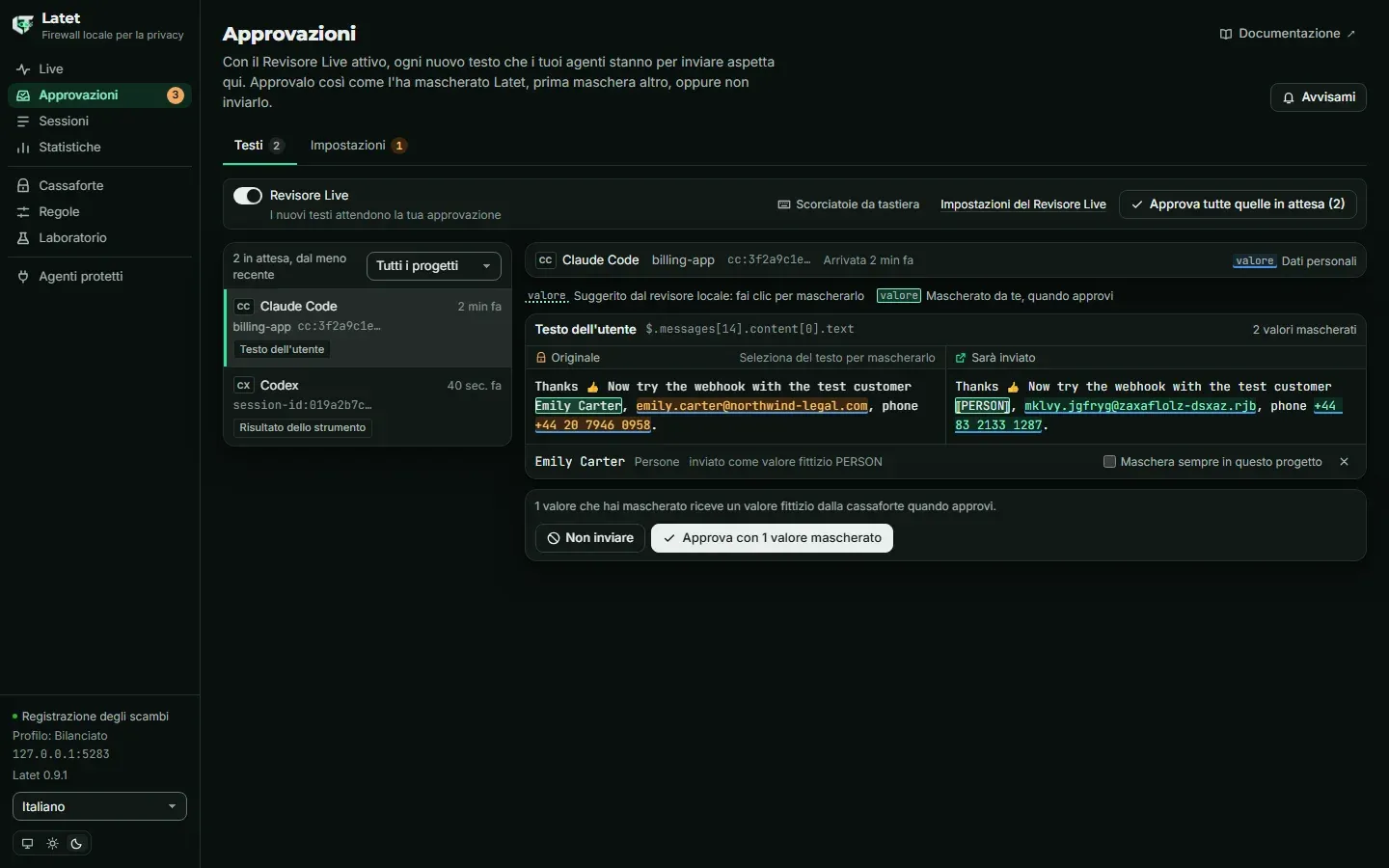Open the Documentazione link
The width and height of the screenshot is (1389, 868).
pyautogui.click(x=1288, y=34)
